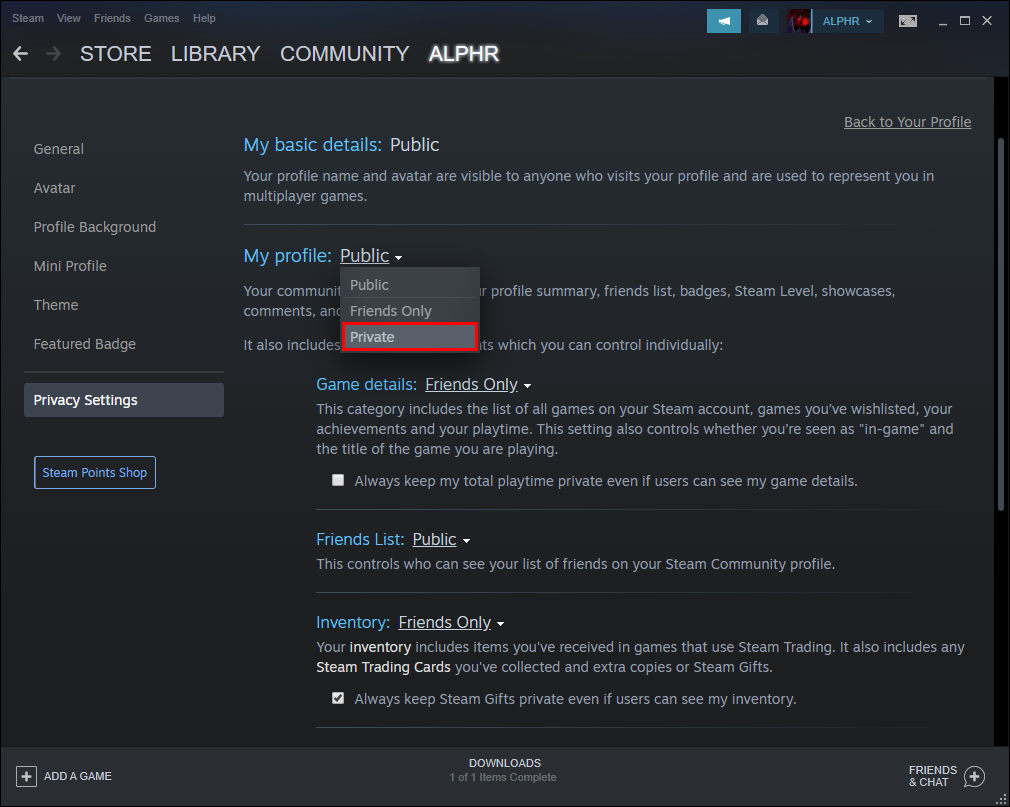Open the My profile Public dropdown

(371, 256)
